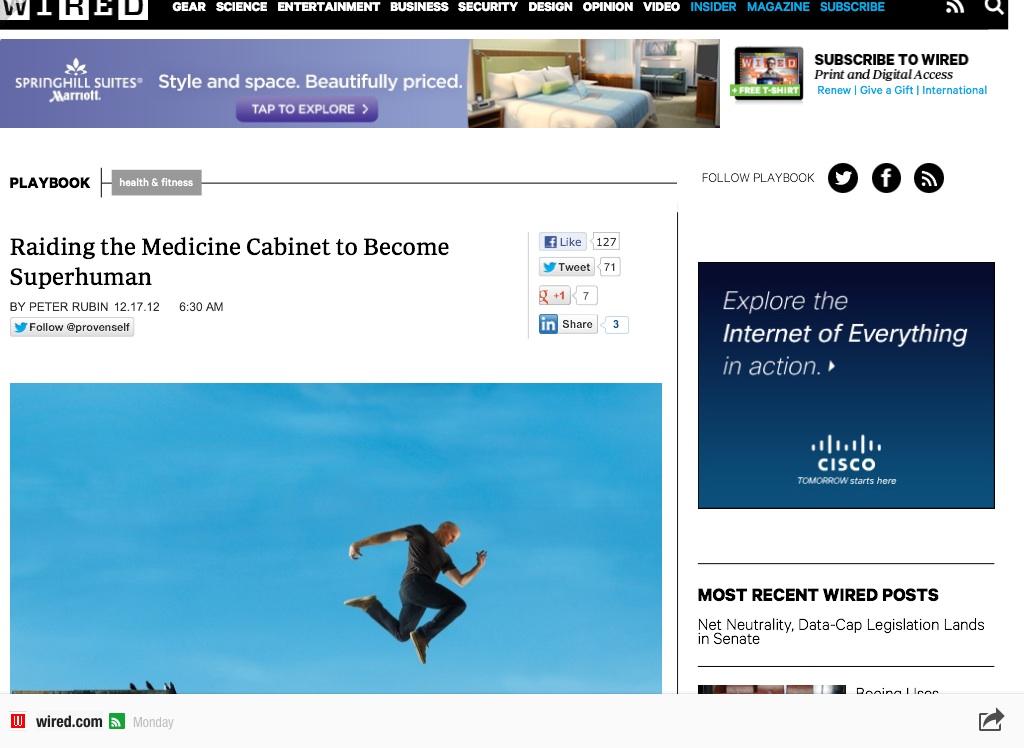Click the green RSS icon beside wired.com
The height and width of the screenshot is (748, 1024).
click(117, 721)
